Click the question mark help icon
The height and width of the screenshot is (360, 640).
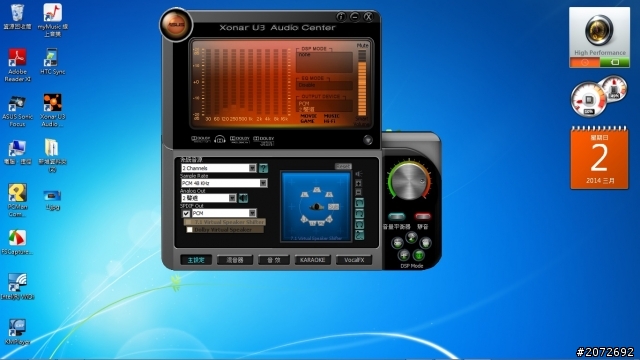[263, 168]
